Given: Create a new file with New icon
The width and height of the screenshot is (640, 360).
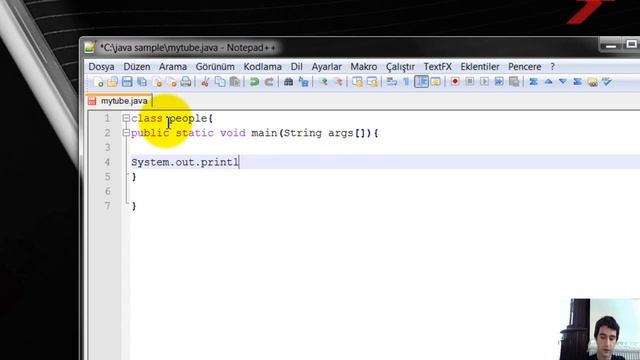Looking at the screenshot, I should point(98,82).
